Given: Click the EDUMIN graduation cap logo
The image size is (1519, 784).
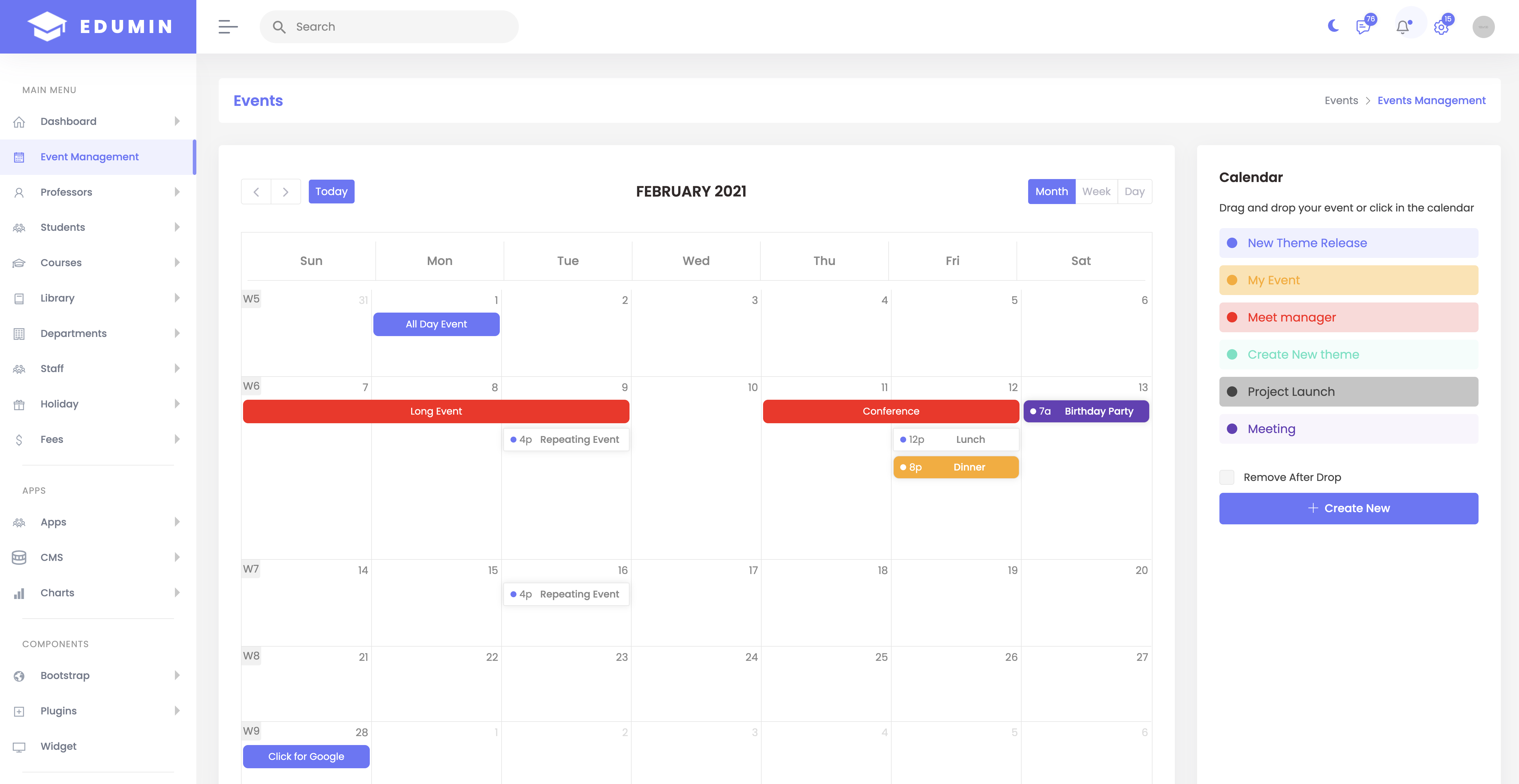Looking at the screenshot, I should pos(47,26).
